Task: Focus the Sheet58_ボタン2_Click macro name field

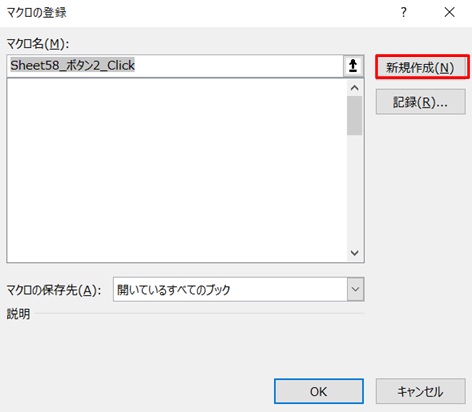Action: pos(175,66)
